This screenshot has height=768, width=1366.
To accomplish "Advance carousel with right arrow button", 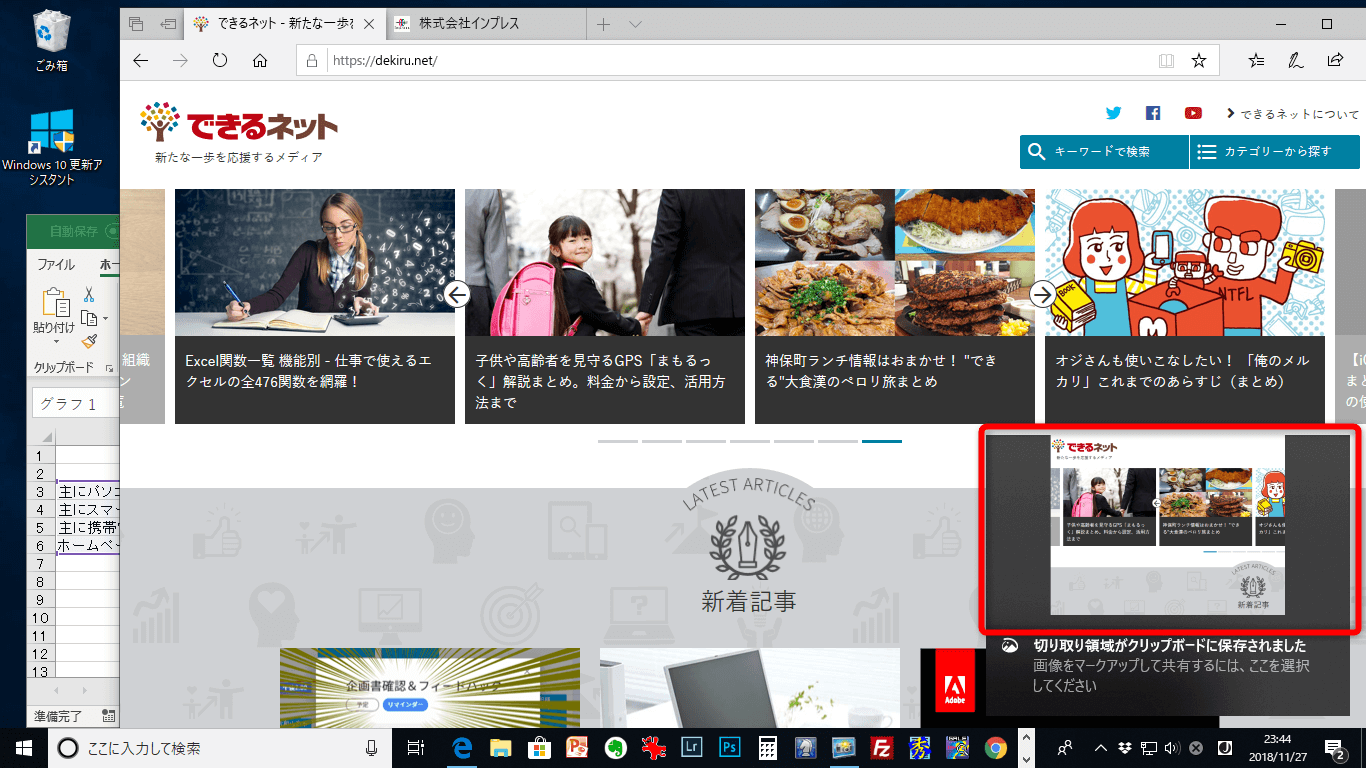I will pyautogui.click(x=1042, y=294).
